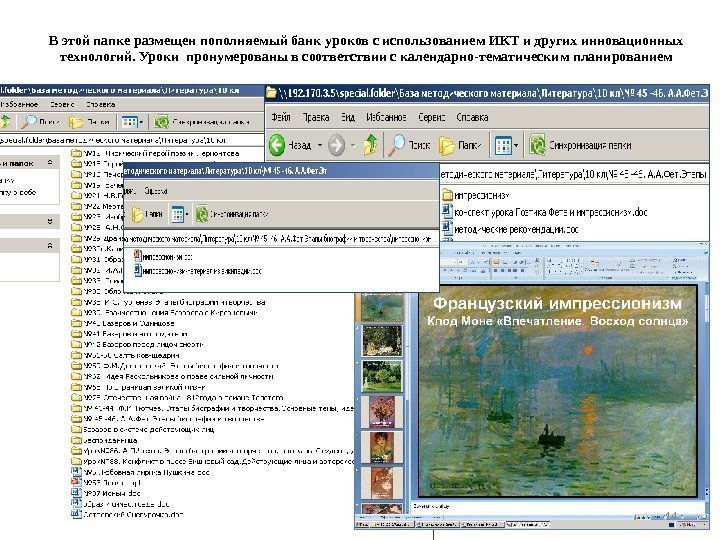Image resolution: width=720 pixels, height=540 pixels.
Task: Click Up folder icon in 10 кл window
Action: [6, 121]
